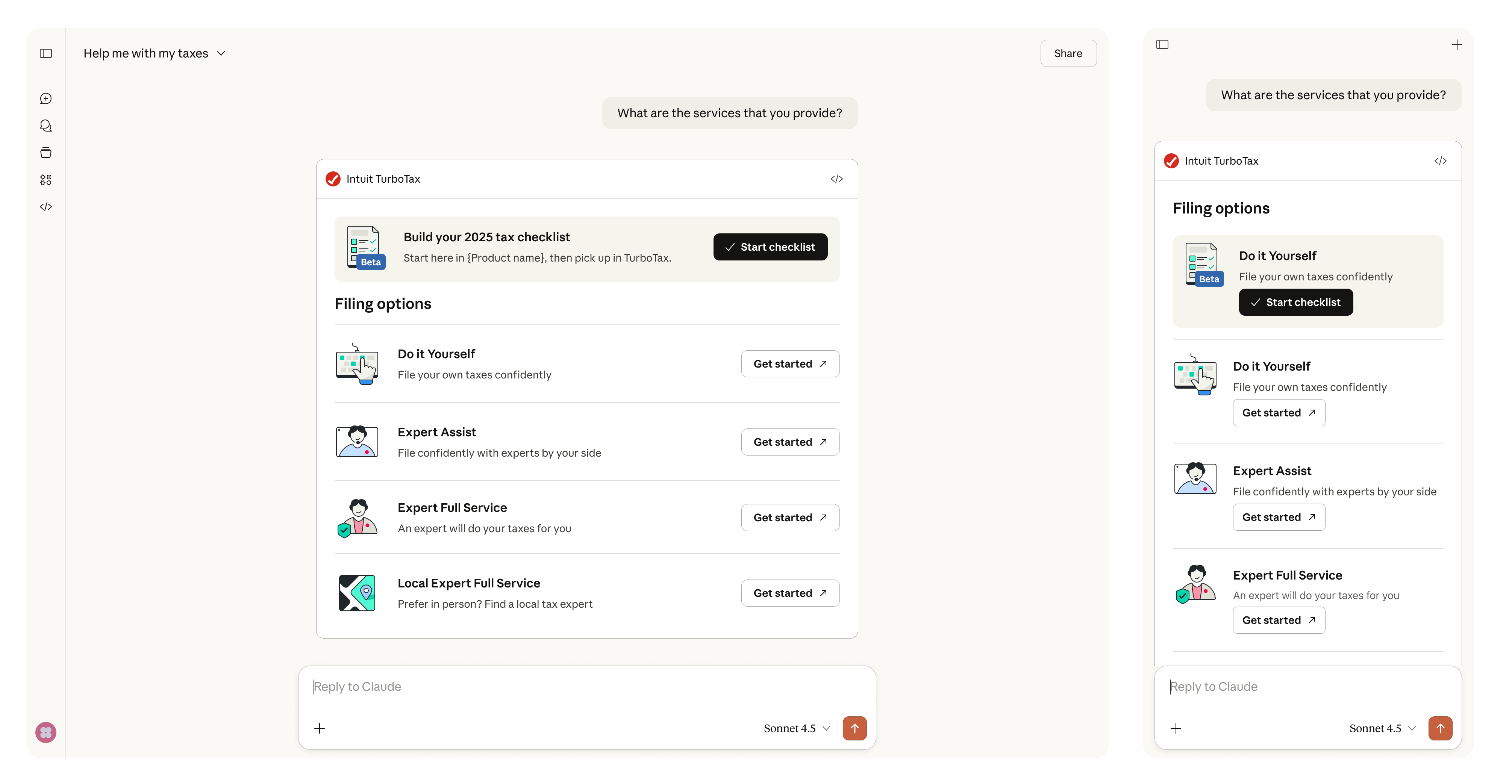
Task: Open the Sonnet 4.5 model selector in main chat
Action: (x=797, y=728)
